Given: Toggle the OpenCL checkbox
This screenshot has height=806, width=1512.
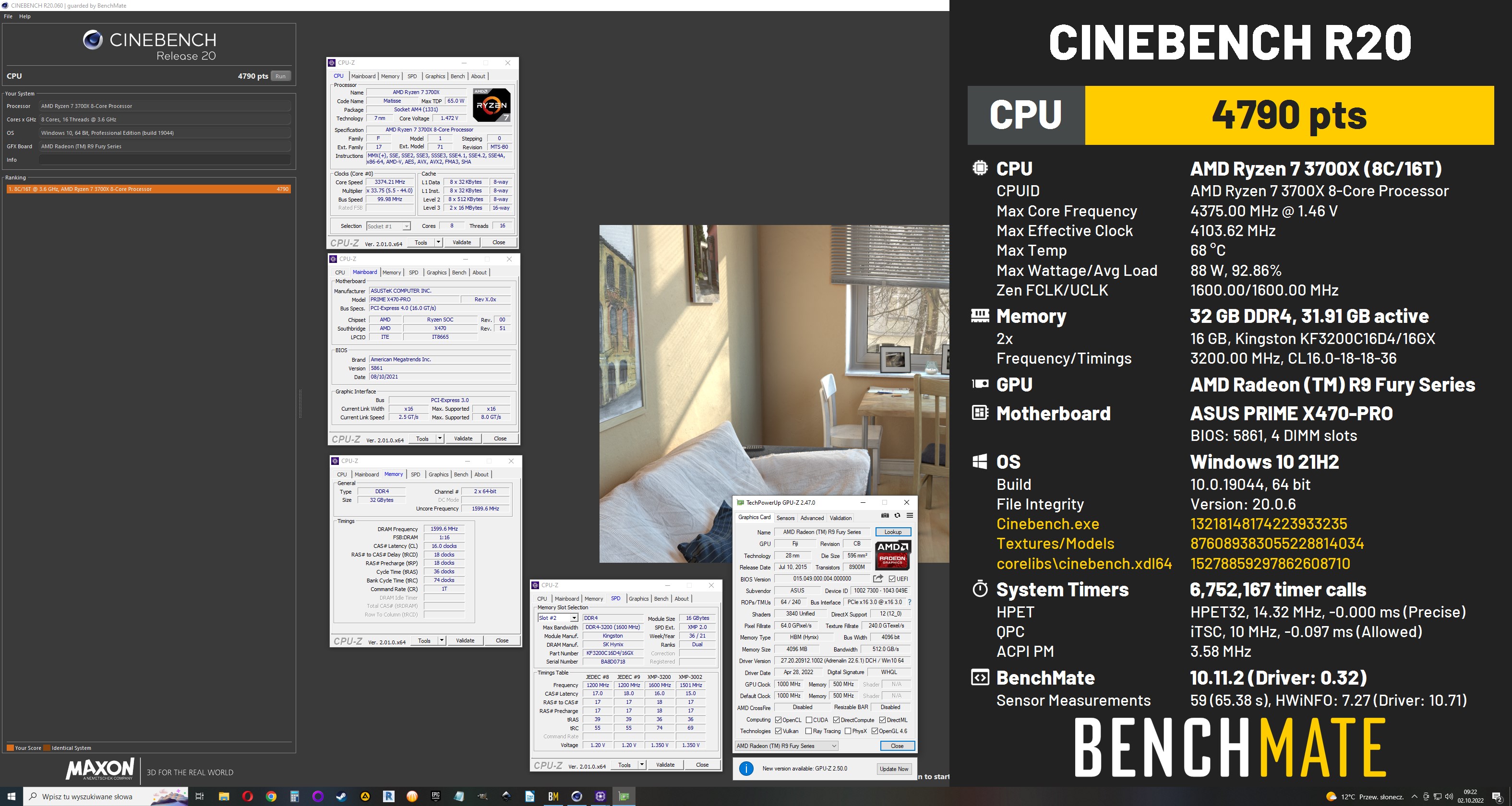Looking at the screenshot, I should tap(778, 720).
